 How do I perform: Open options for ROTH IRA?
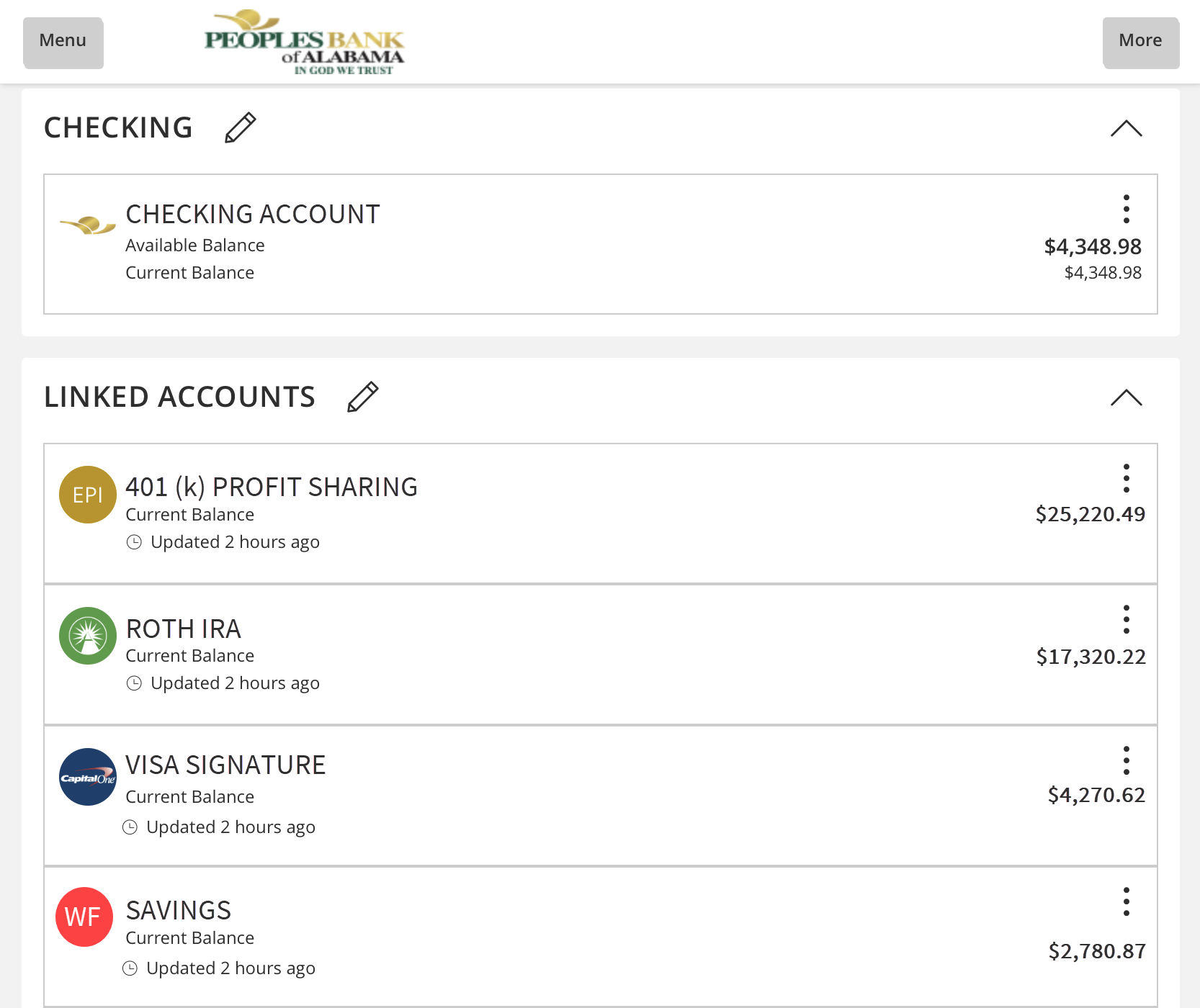tap(1127, 619)
